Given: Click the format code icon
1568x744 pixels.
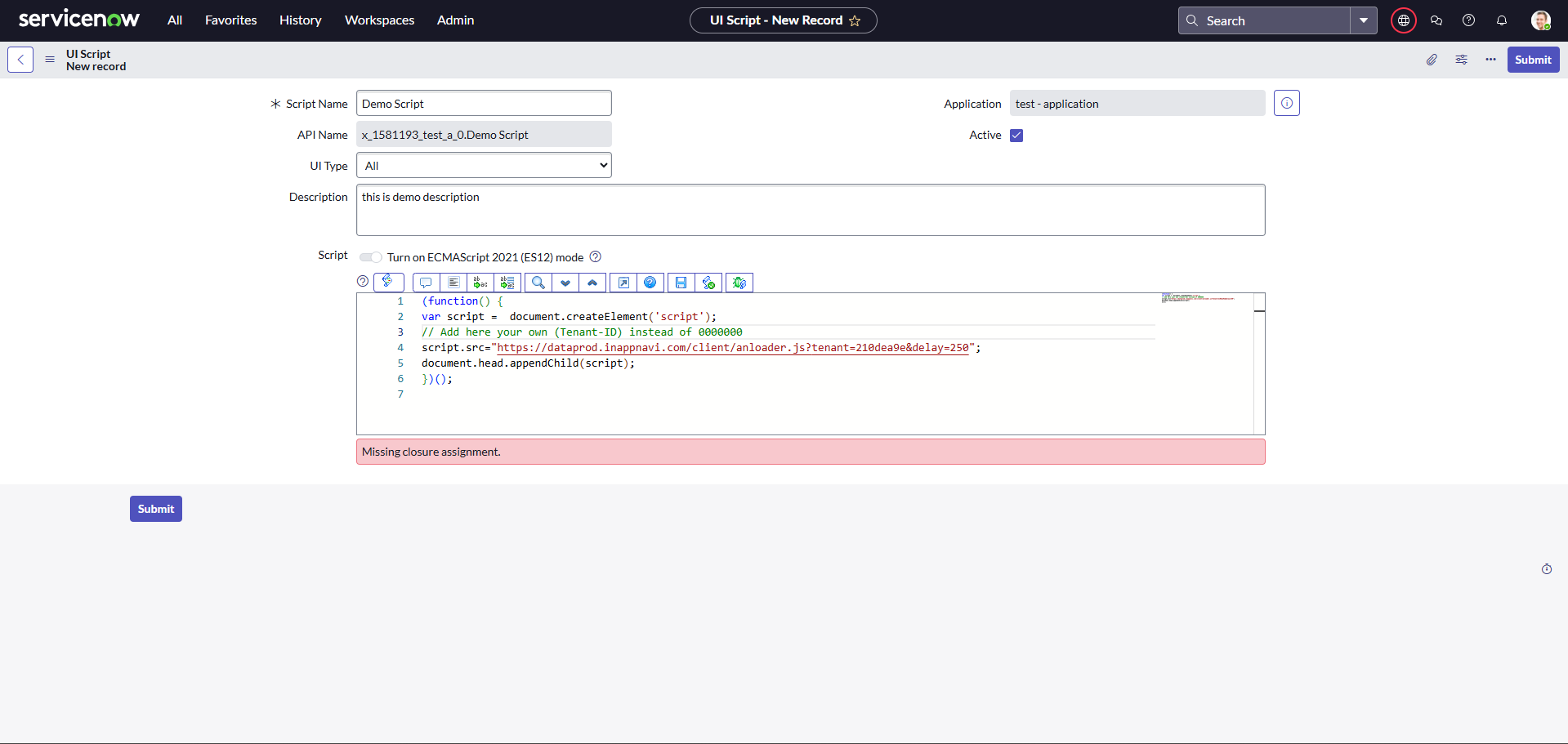Looking at the screenshot, I should [x=453, y=283].
